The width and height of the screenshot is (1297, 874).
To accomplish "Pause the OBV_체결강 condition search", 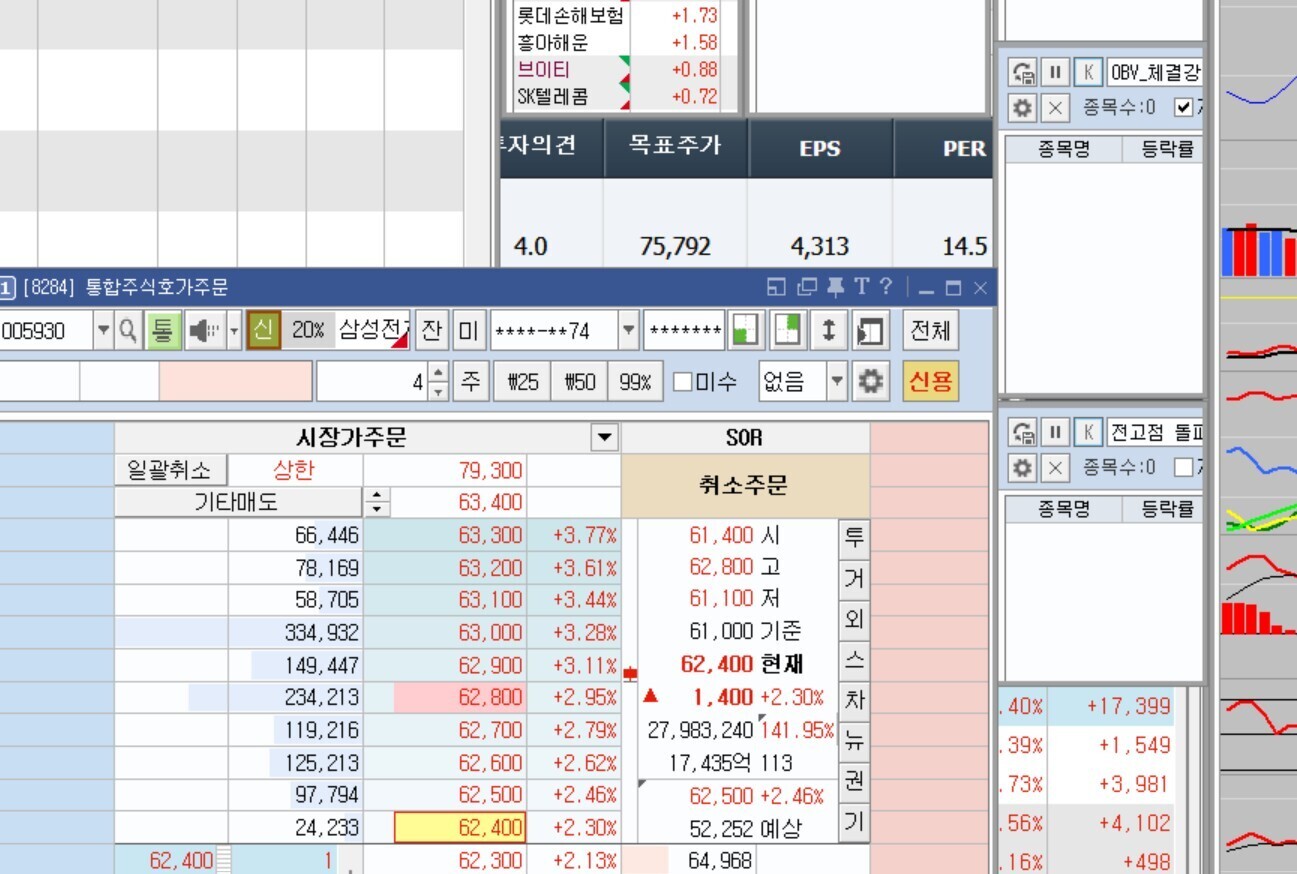I will [x=1055, y=73].
